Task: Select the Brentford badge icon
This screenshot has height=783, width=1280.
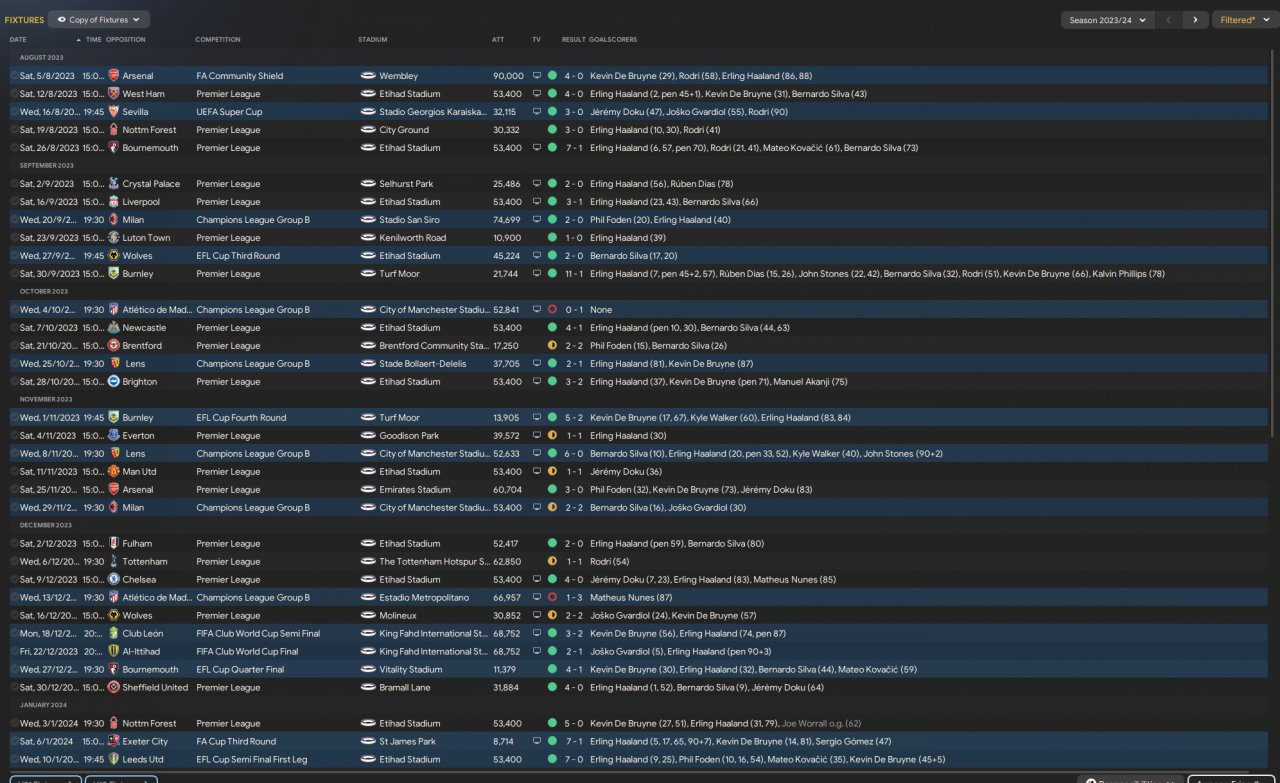Action: (113, 346)
